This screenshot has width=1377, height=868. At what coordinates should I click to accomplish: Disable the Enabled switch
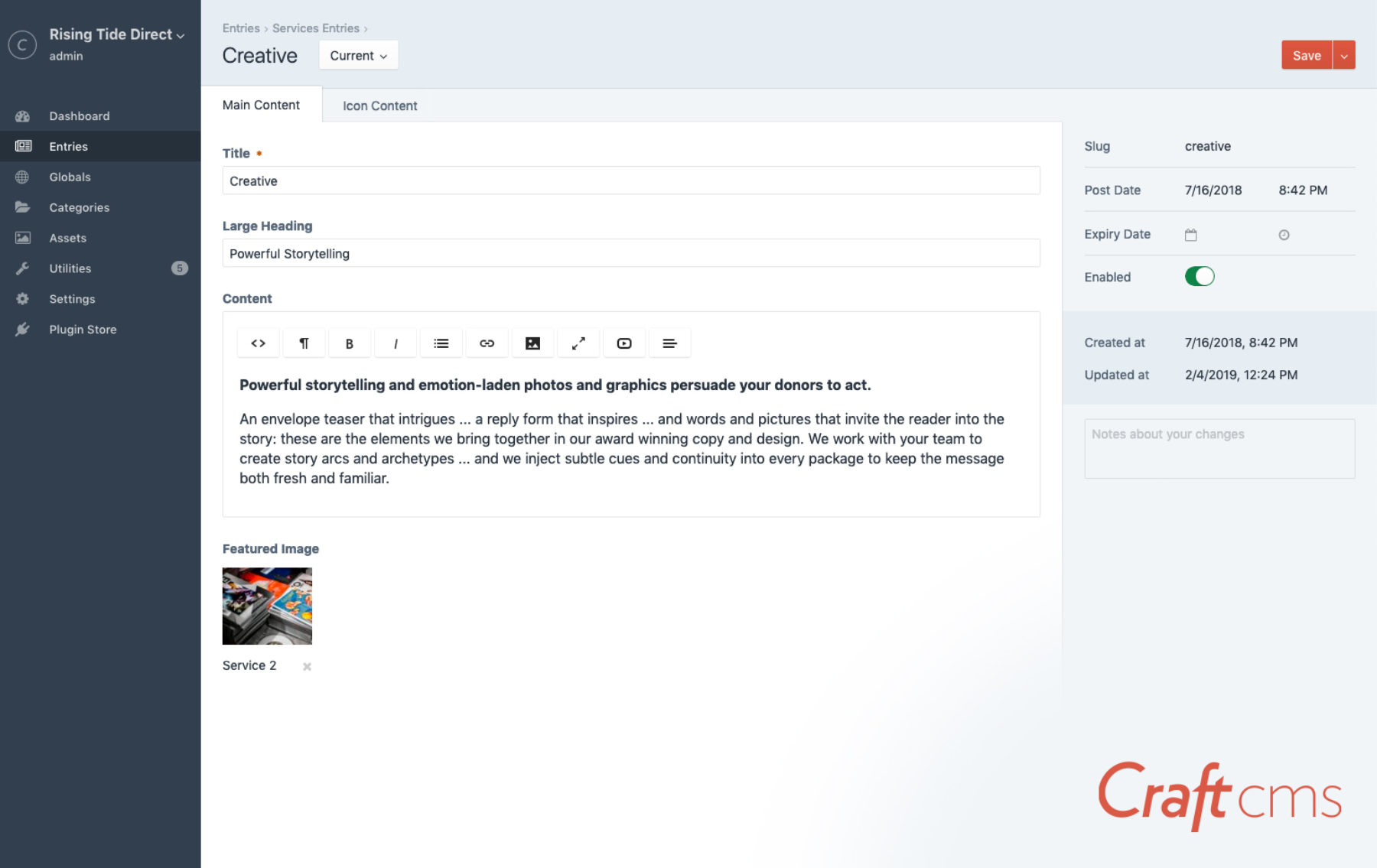point(1199,277)
